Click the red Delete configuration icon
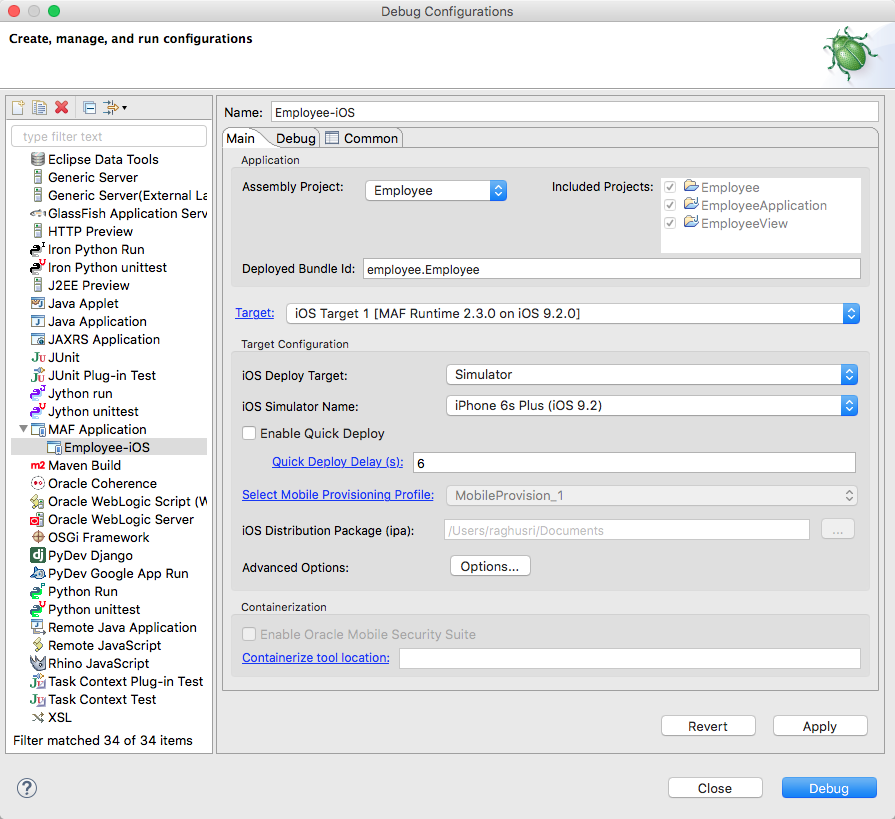The image size is (895, 819). [62, 107]
